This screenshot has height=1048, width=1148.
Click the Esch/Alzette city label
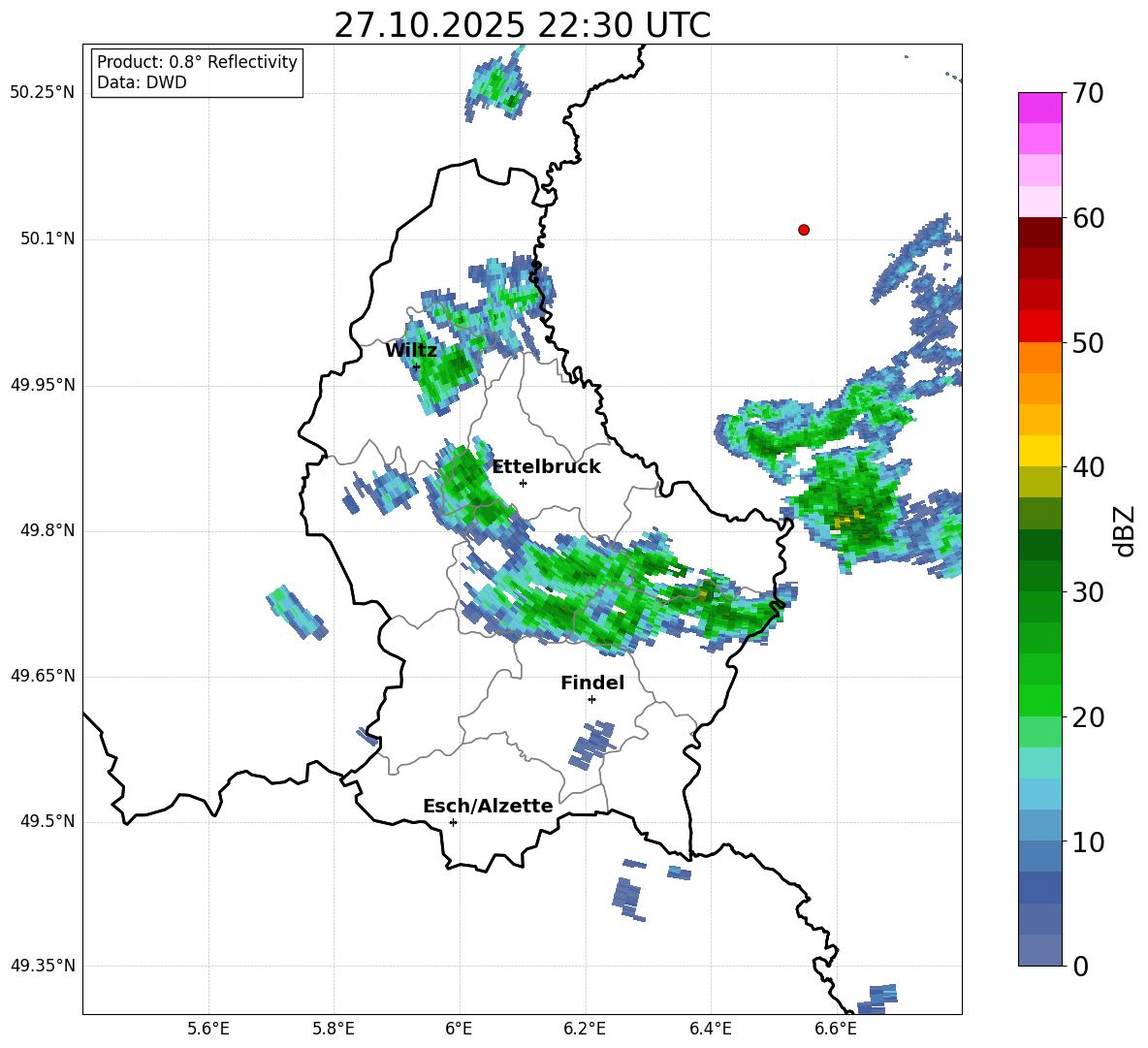489,806
